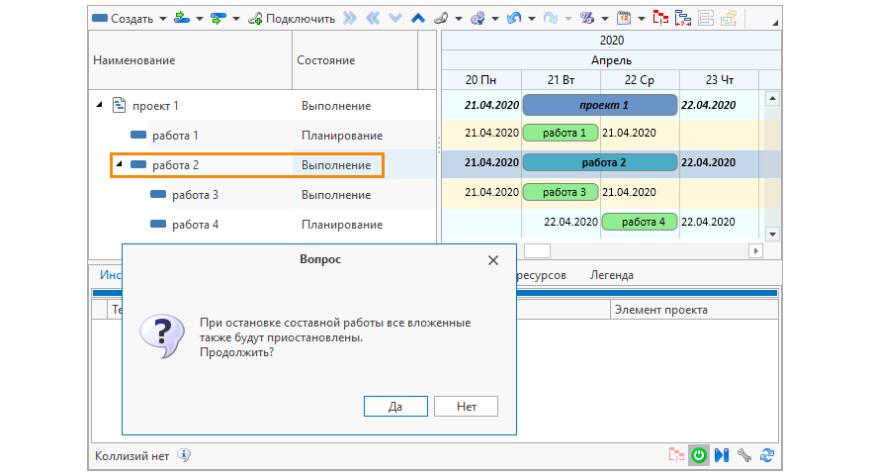Open dropdown next to the undo icon
Screen dimensions: 870x475
[532, 18]
